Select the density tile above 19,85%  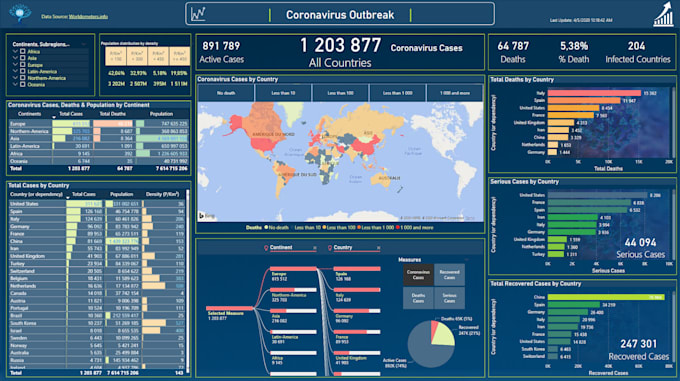tap(180, 56)
